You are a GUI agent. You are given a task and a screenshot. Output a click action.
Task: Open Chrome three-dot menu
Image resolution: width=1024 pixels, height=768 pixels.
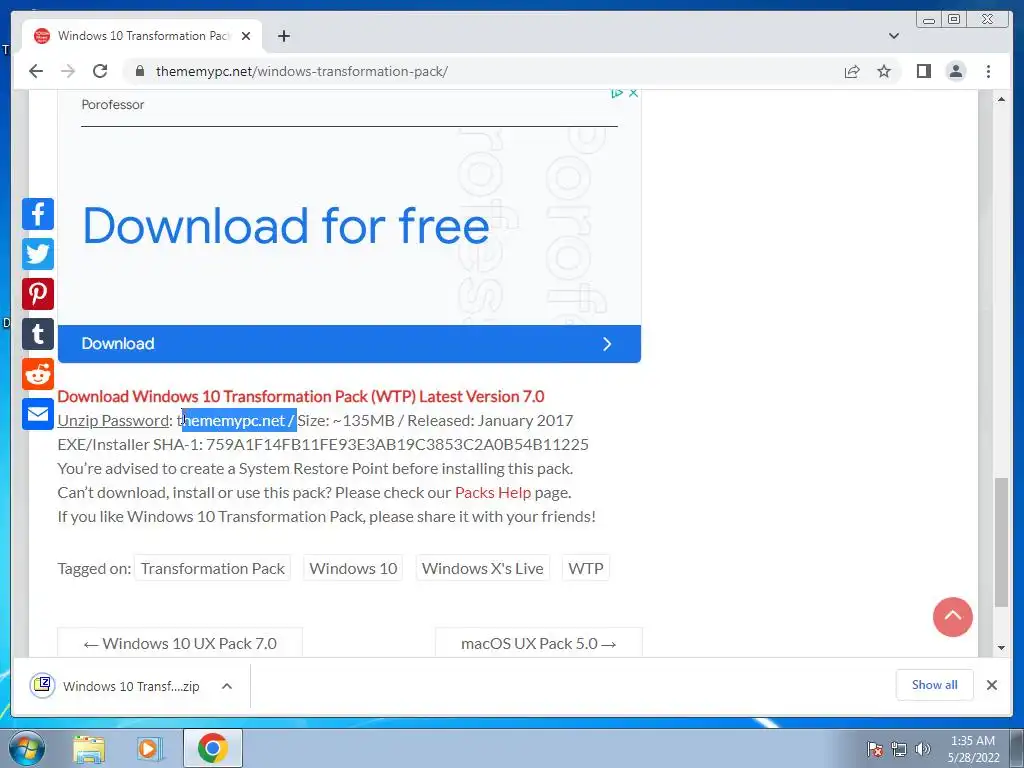point(988,71)
